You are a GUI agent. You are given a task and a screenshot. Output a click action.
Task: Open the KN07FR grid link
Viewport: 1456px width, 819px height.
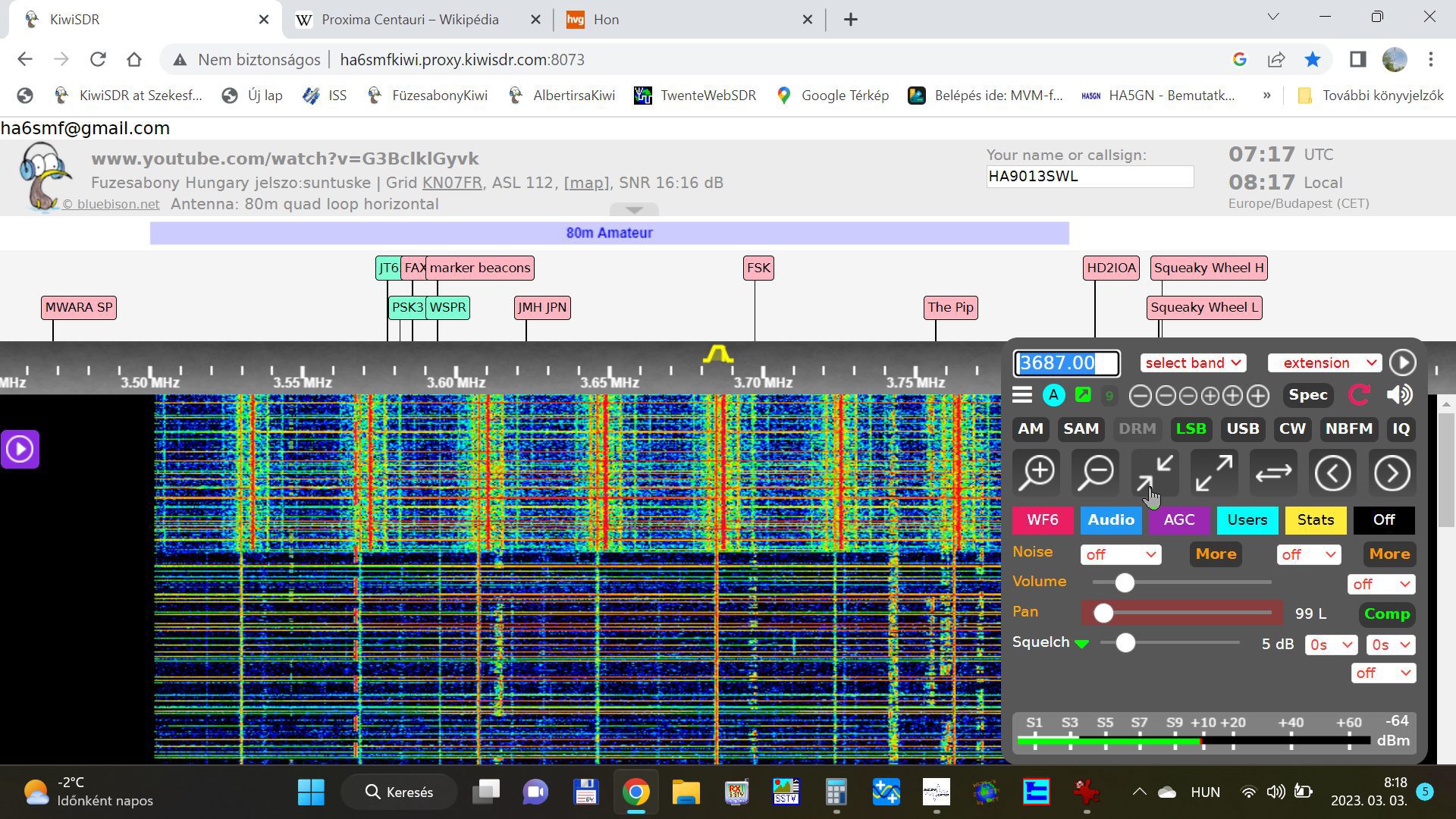point(452,183)
